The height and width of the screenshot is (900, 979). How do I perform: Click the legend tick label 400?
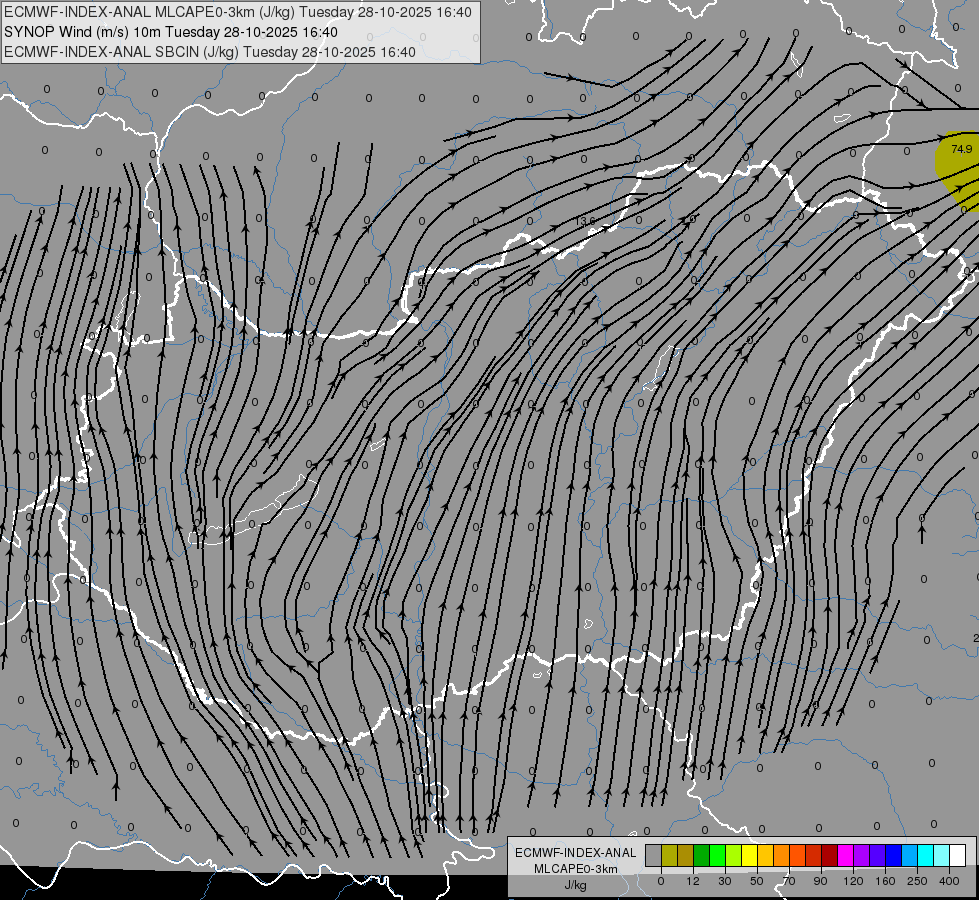click(x=949, y=881)
